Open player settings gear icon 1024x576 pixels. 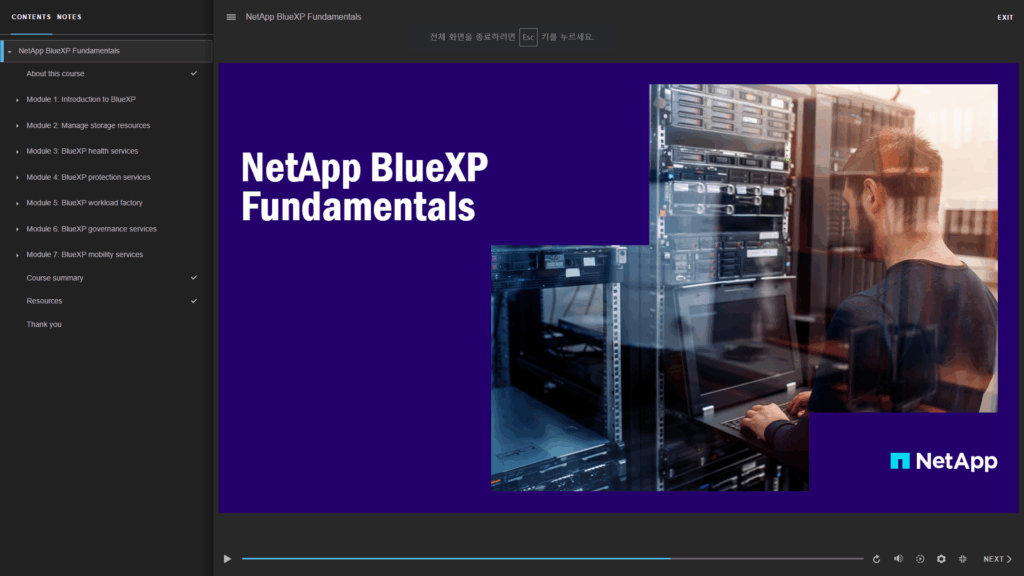pyautogui.click(x=941, y=559)
